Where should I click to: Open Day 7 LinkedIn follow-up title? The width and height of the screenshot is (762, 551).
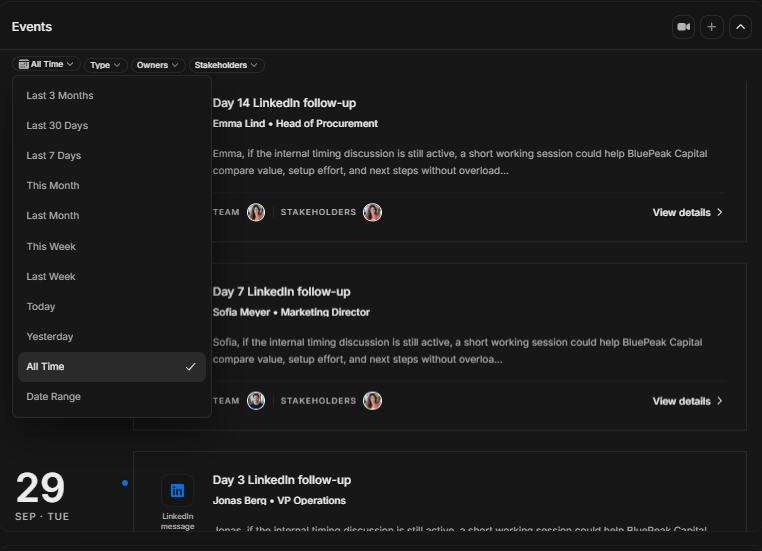(x=281, y=292)
